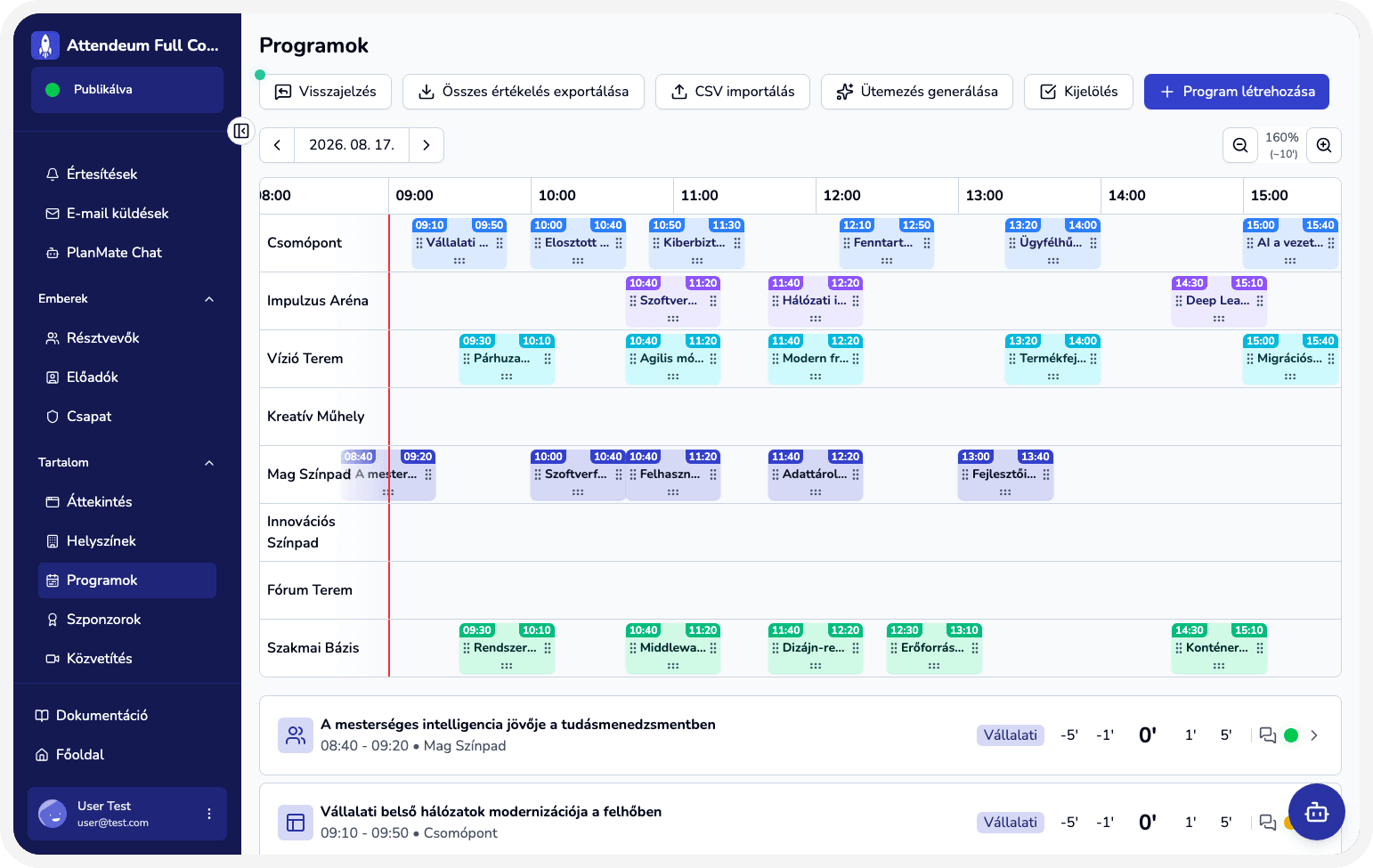Export all ratings with Összes értékelés exportálása
1373x868 pixels.
click(524, 92)
